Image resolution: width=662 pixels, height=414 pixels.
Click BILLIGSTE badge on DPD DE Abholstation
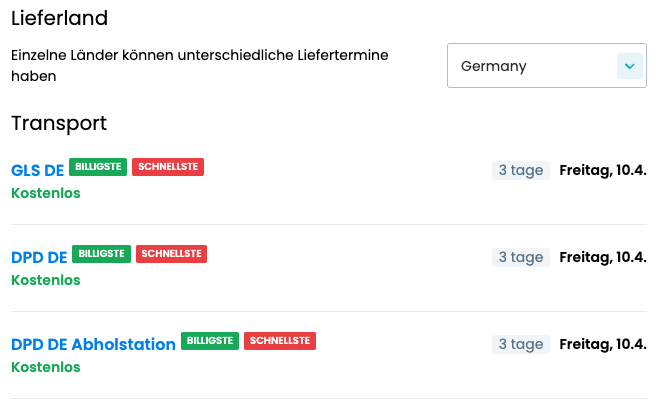[x=210, y=341]
